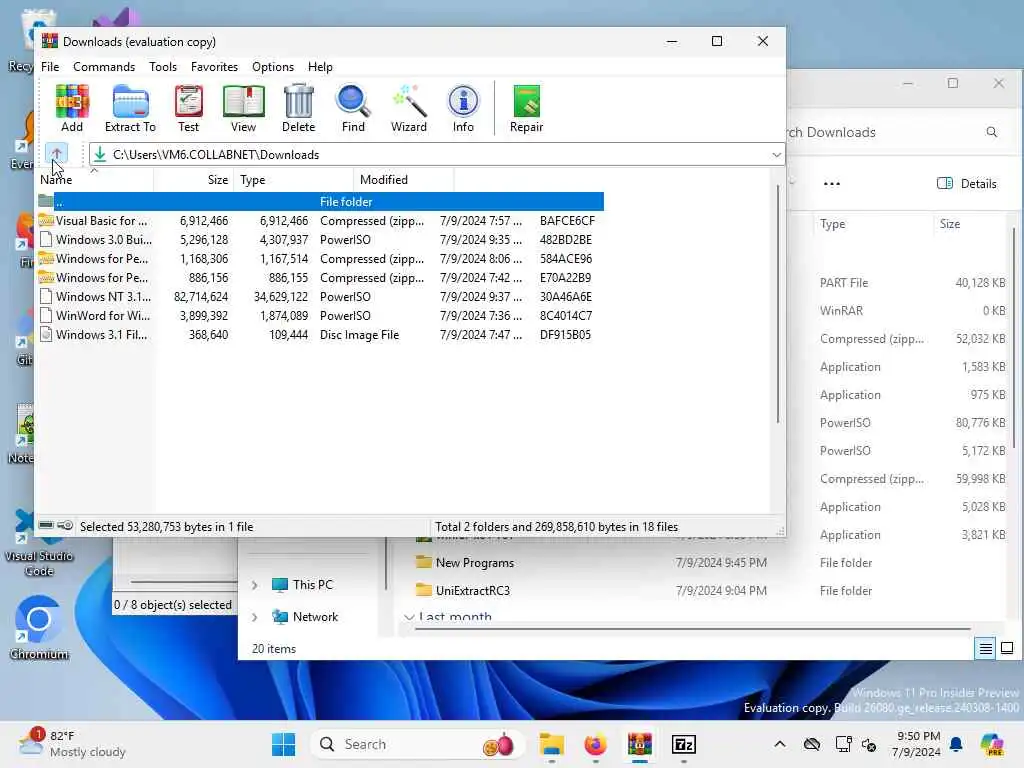Click the WinRAR address path field
The width and height of the screenshot is (1024, 768).
coord(436,155)
